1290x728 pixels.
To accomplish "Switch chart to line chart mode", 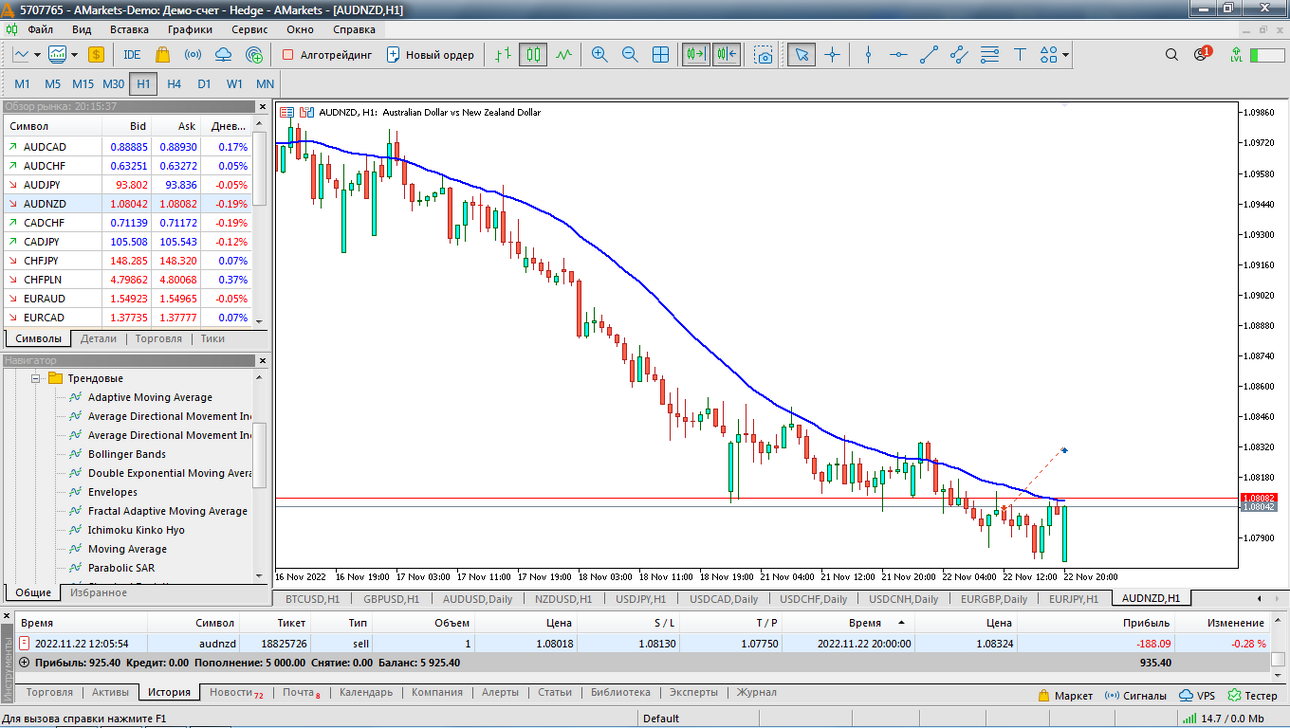I will click(x=565, y=54).
